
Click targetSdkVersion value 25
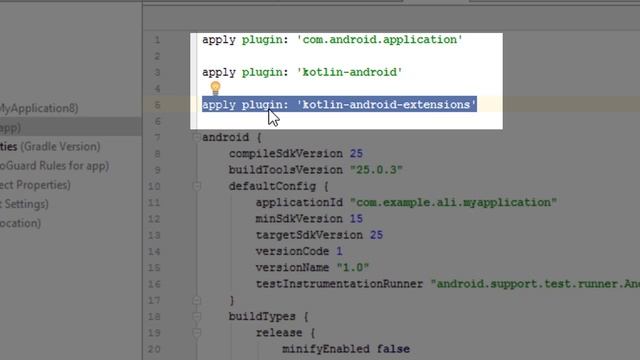376,235
